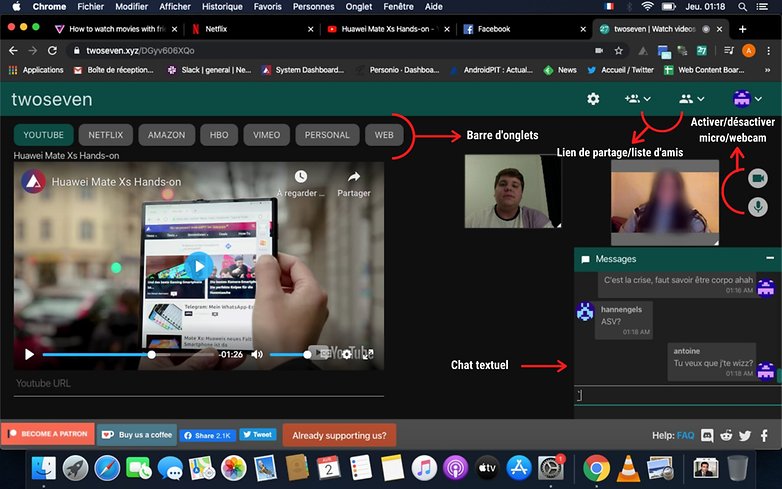Open App Store from the Dock

coord(519,468)
